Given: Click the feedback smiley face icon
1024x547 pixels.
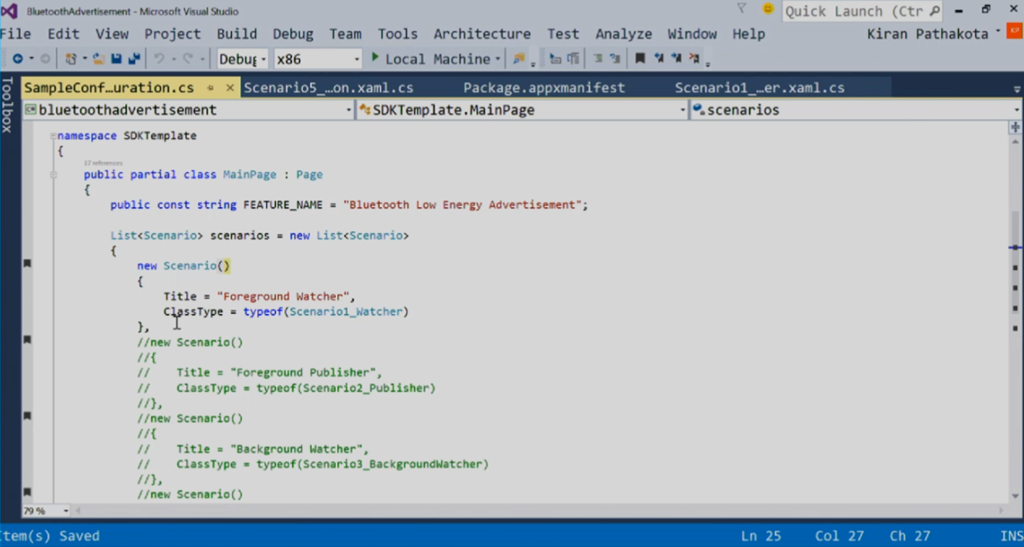Looking at the screenshot, I should pyautogui.click(x=768, y=9).
